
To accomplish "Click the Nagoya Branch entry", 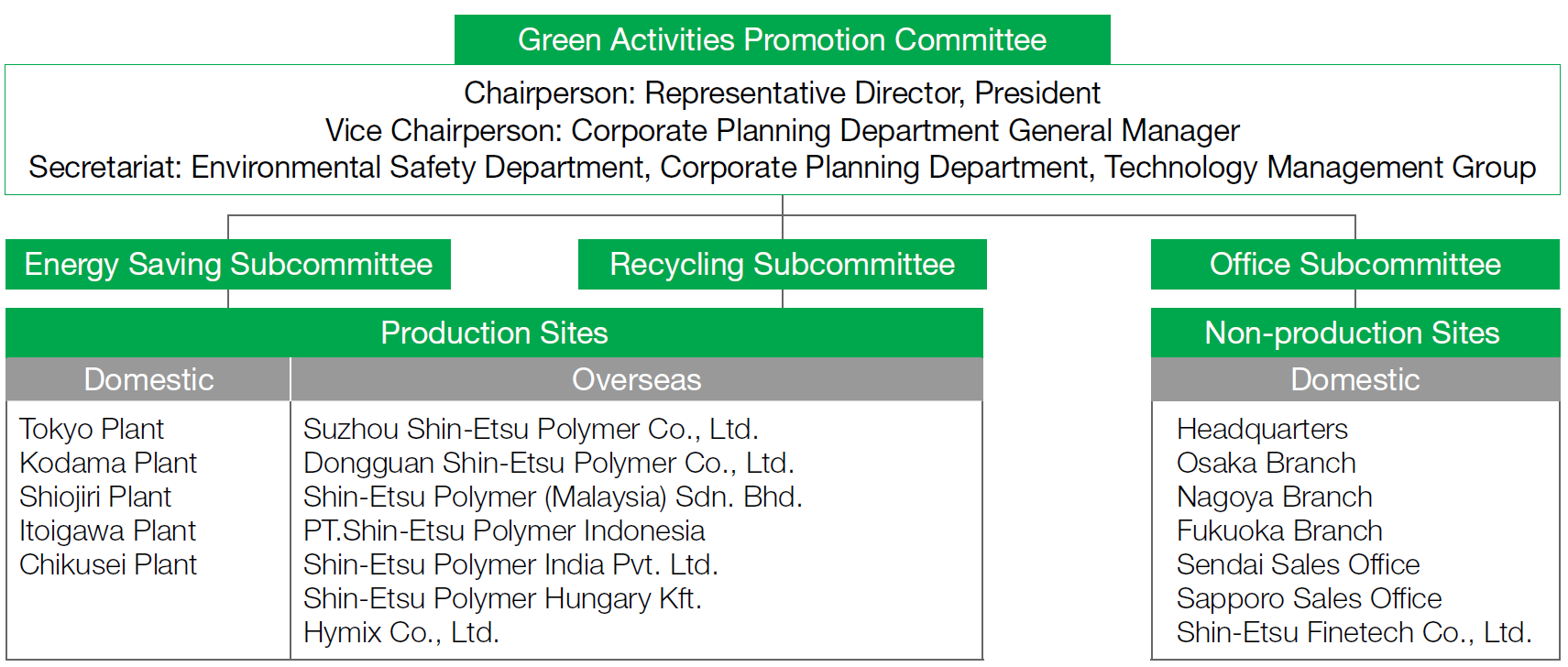I will [x=1274, y=497].
